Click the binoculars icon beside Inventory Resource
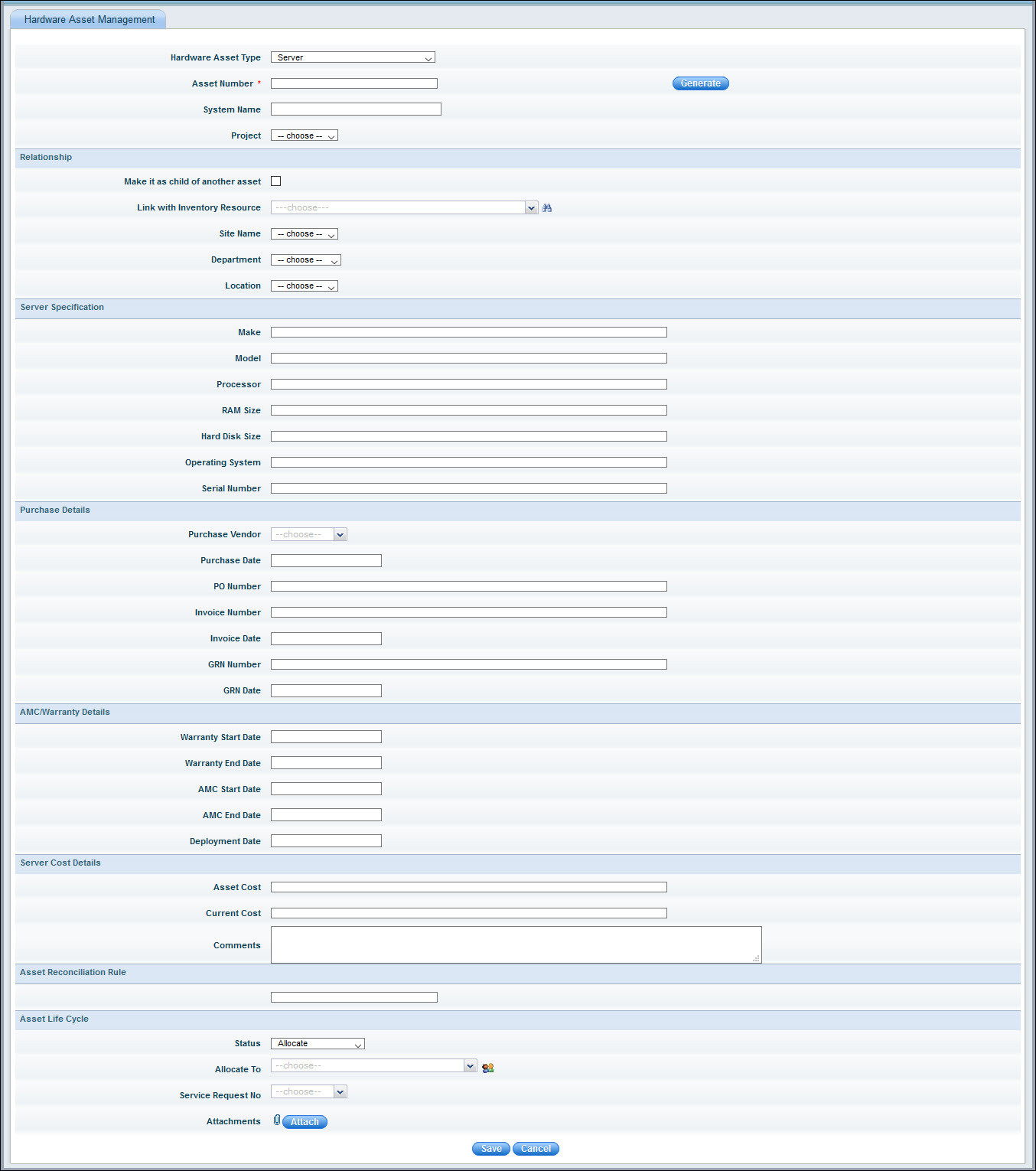 point(546,208)
